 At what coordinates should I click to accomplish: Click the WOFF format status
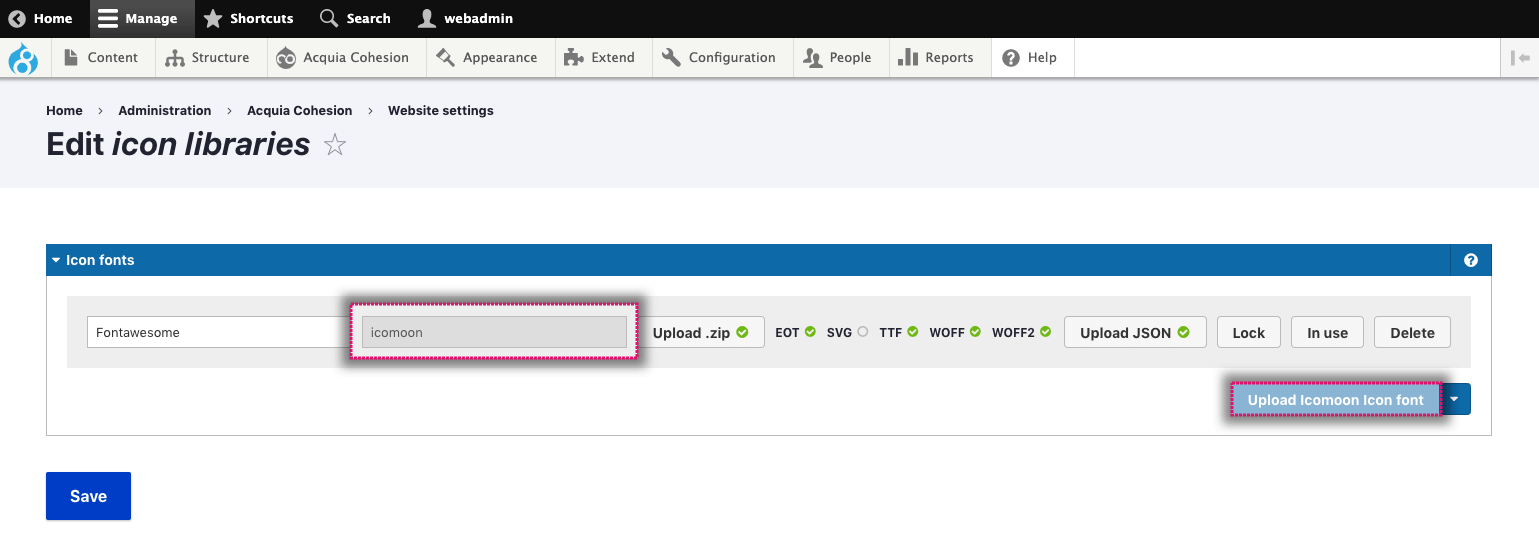(x=955, y=332)
